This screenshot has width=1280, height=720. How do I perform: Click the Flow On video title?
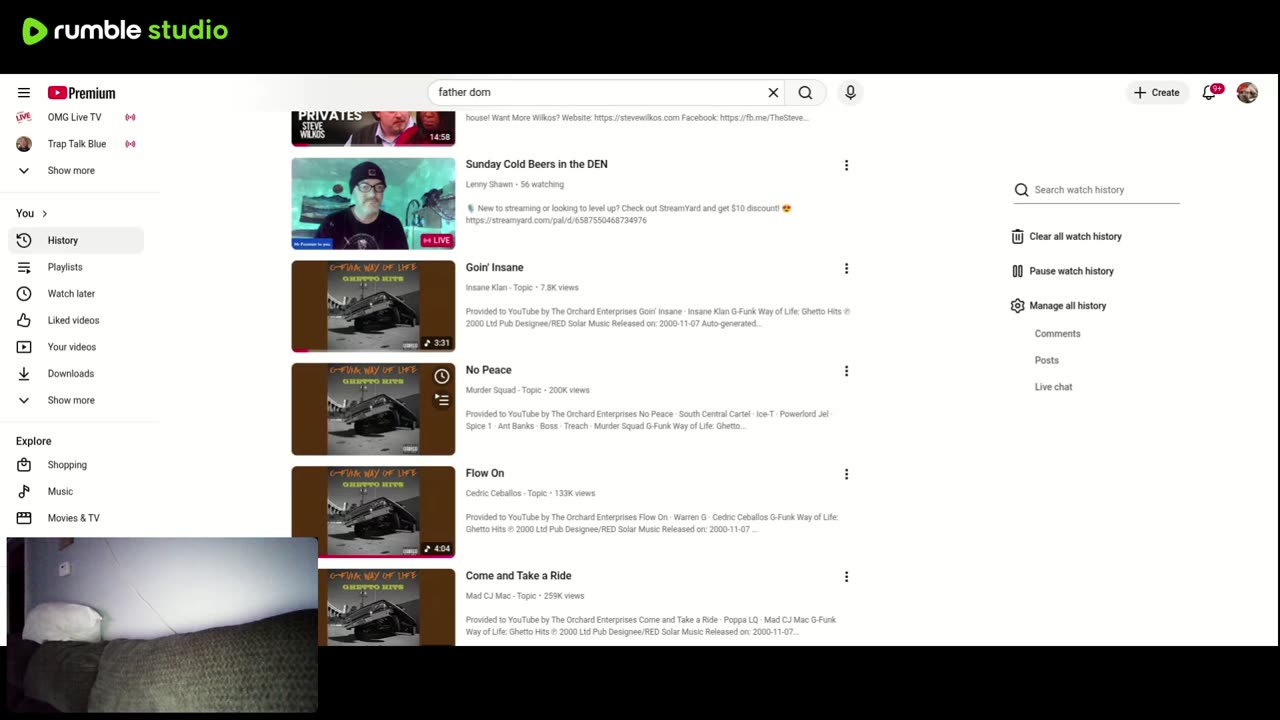[485, 473]
